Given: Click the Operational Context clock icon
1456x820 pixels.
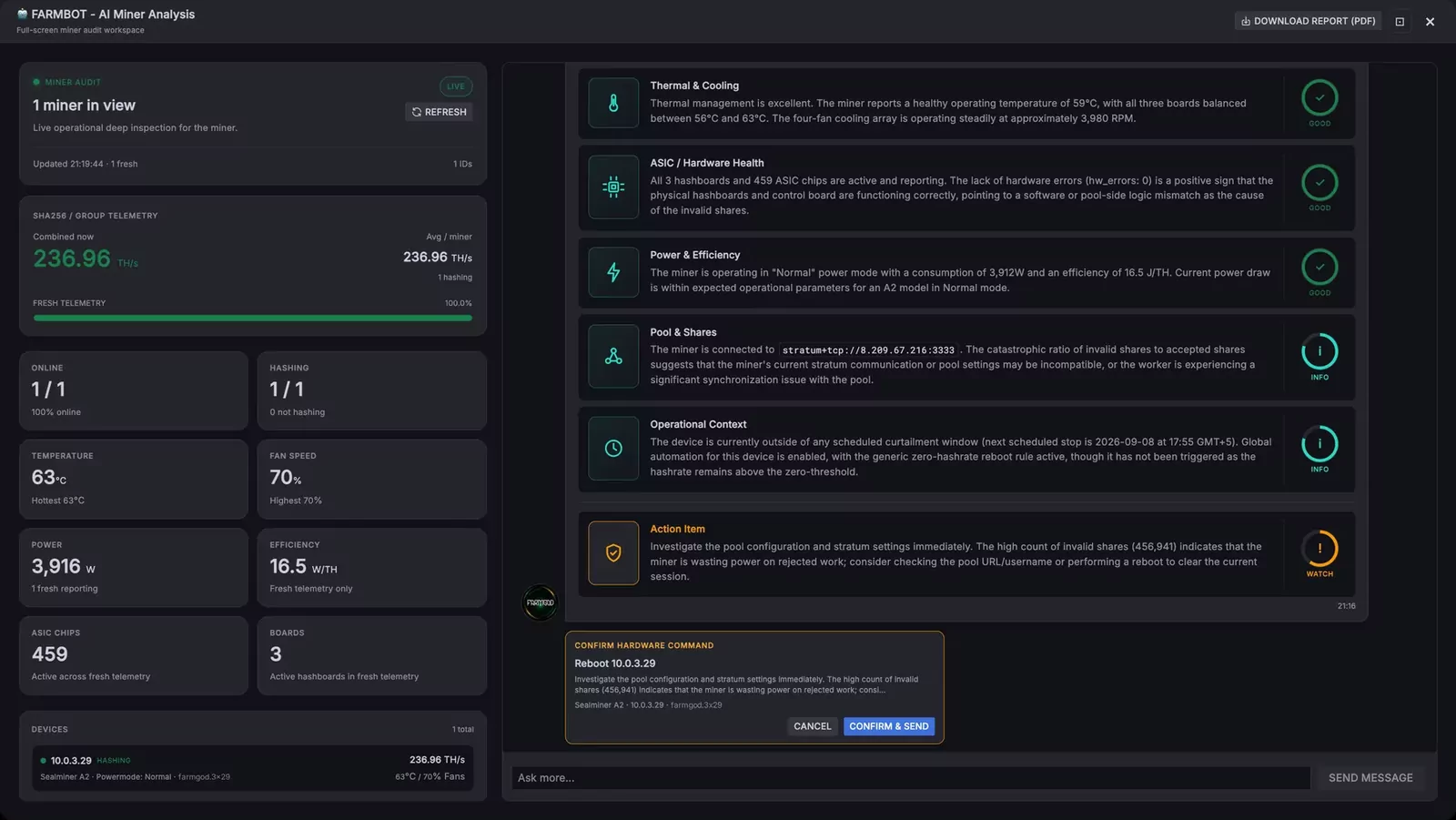Looking at the screenshot, I should click(x=613, y=449).
